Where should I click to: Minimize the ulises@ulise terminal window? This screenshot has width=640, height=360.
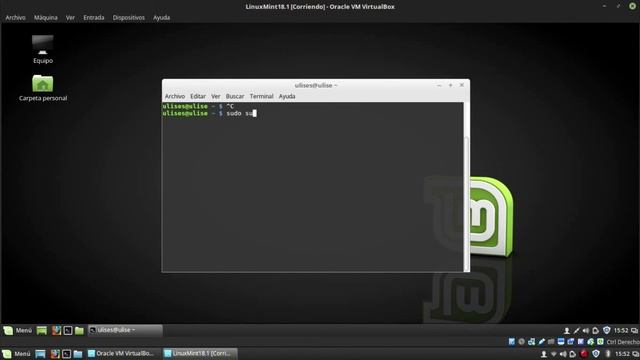click(439, 85)
